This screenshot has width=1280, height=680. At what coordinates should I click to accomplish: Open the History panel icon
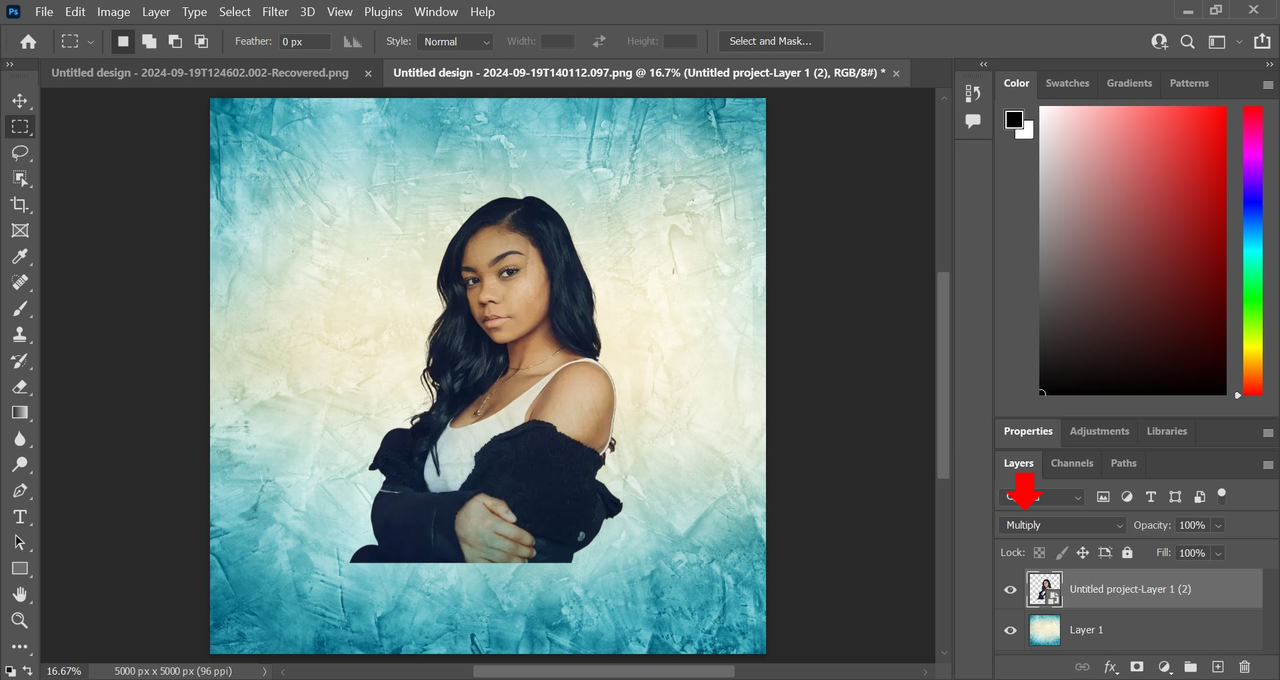coord(974,93)
